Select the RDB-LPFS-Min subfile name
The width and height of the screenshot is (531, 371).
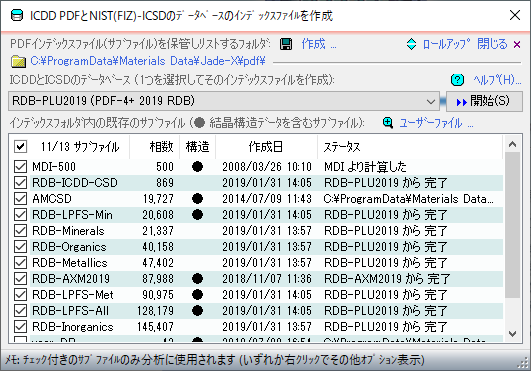click(x=72, y=214)
